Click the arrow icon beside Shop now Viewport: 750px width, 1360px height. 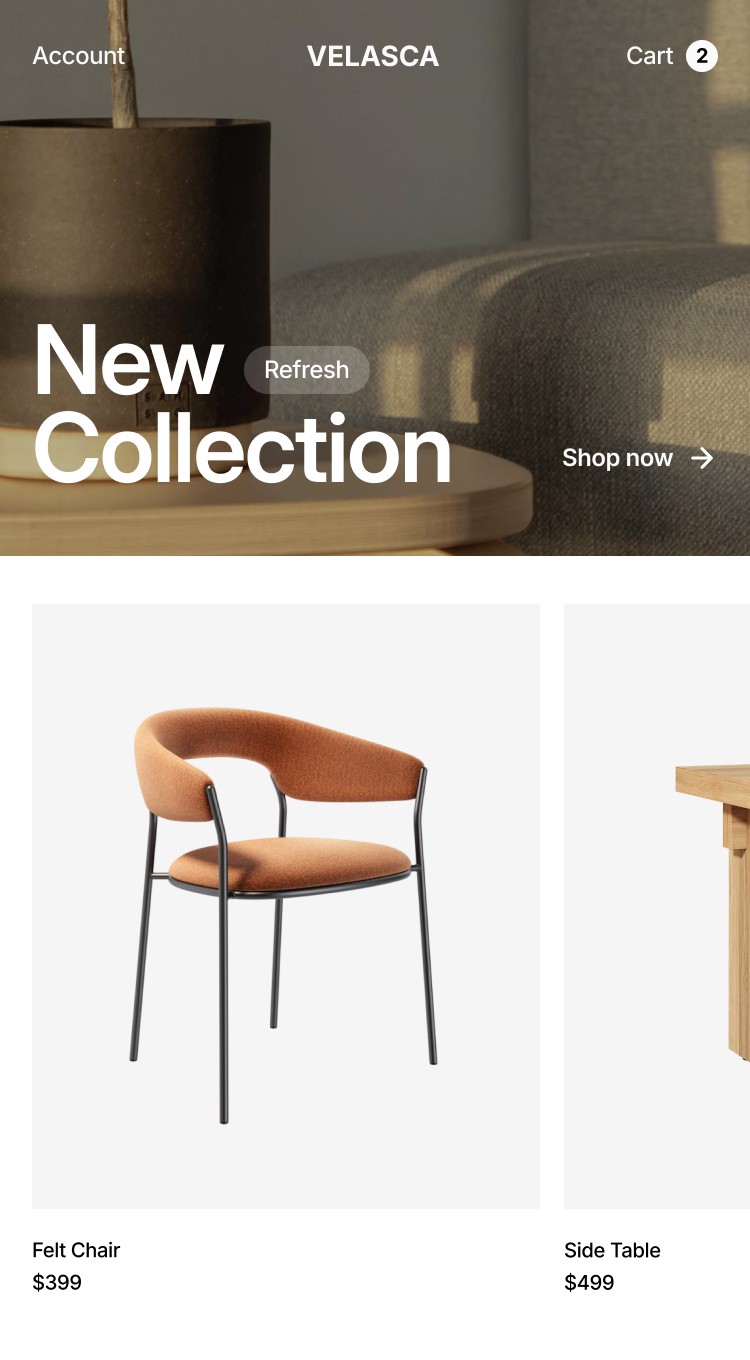pos(703,458)
